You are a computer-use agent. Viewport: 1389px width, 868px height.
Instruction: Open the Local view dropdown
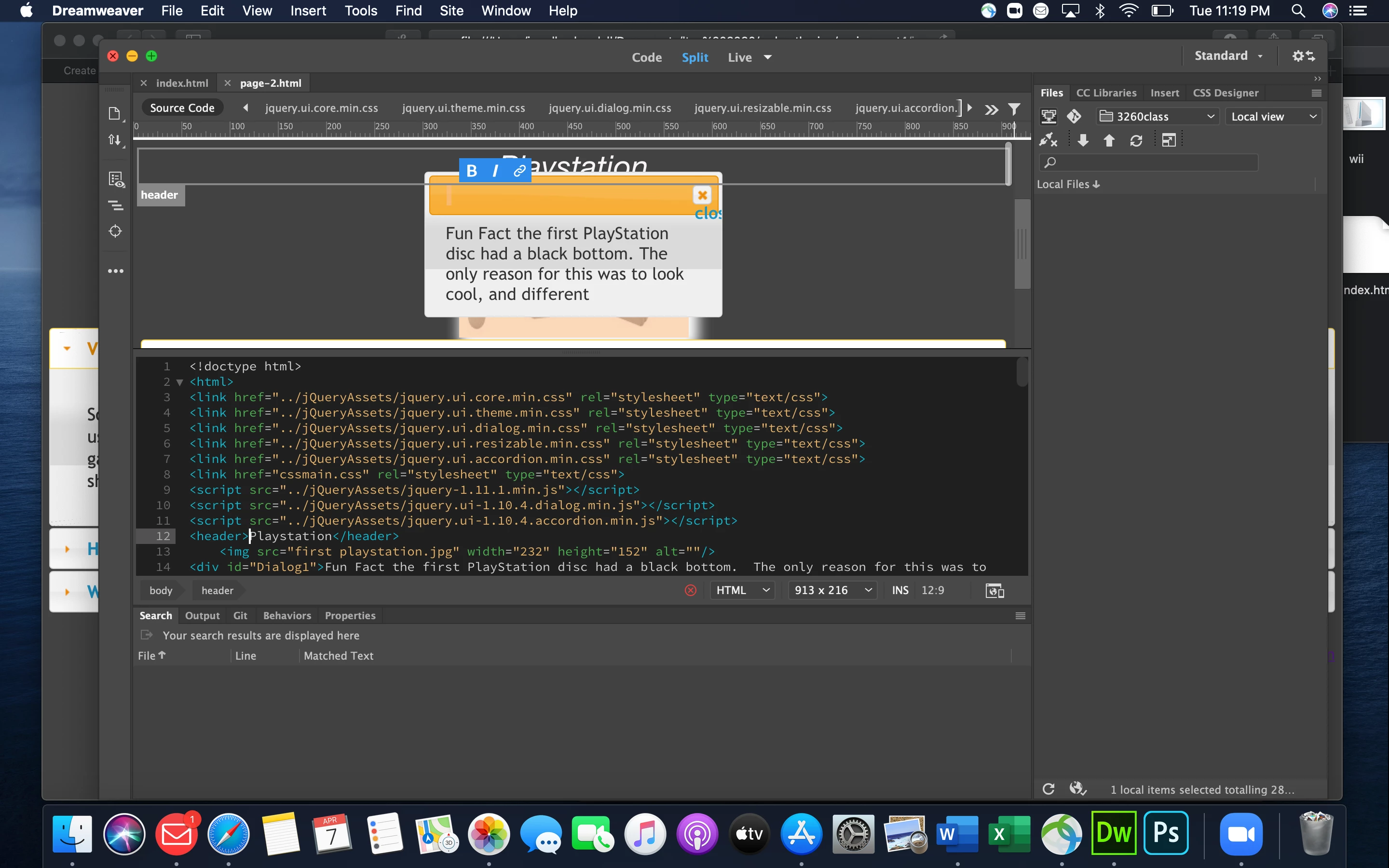1273,117
